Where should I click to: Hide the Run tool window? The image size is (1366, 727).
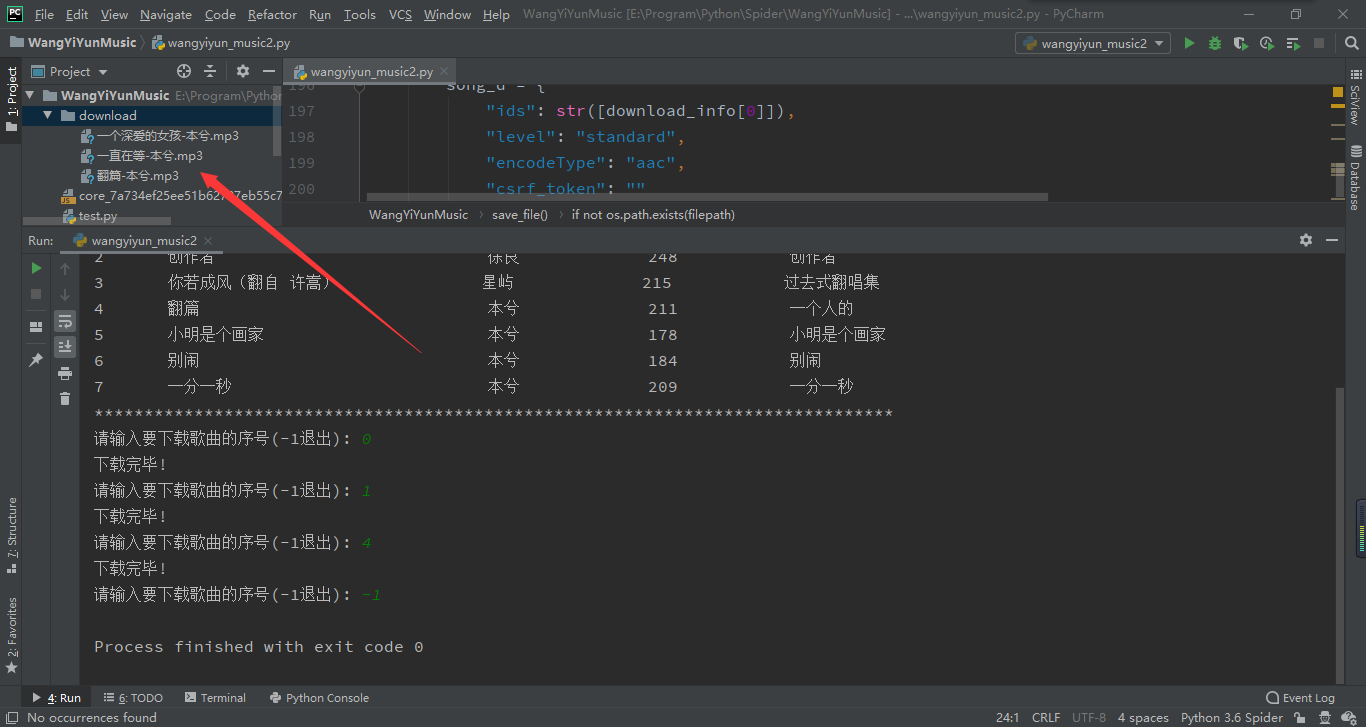(1332, 240)
